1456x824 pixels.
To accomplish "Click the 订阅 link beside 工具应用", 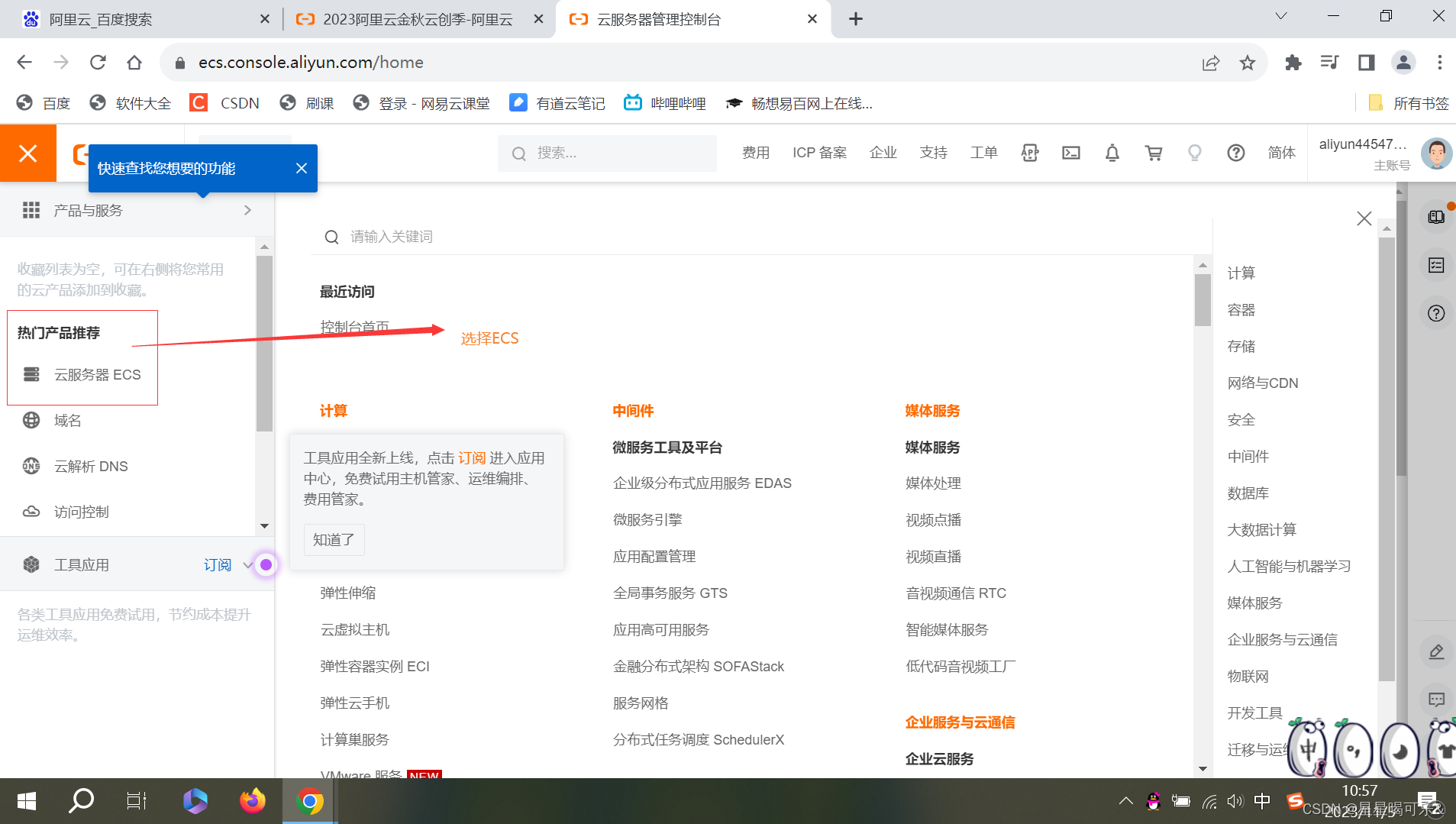I will (x=218, y=565).
